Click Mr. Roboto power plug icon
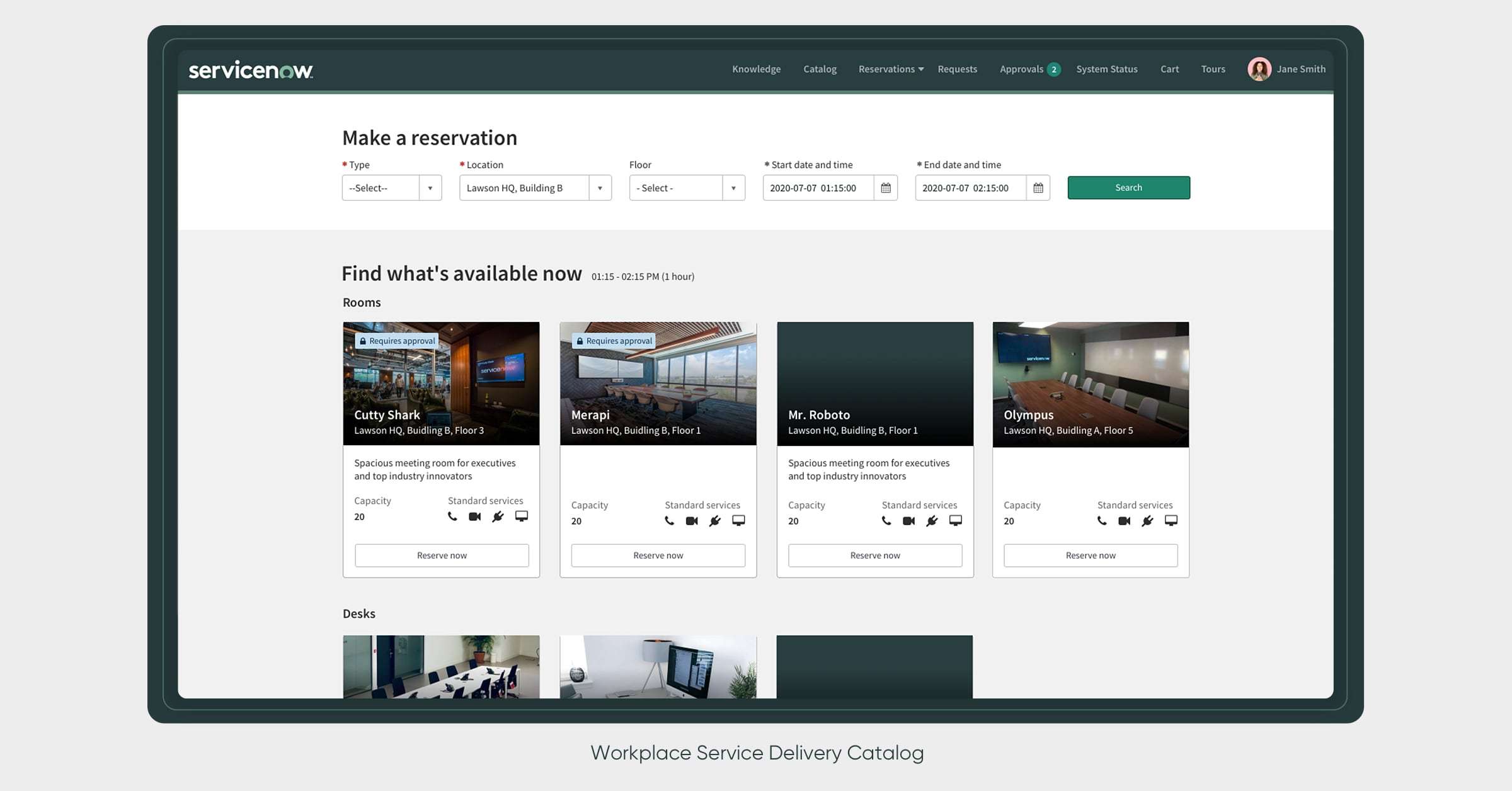The image size is (1512, 791). (932, 521)
